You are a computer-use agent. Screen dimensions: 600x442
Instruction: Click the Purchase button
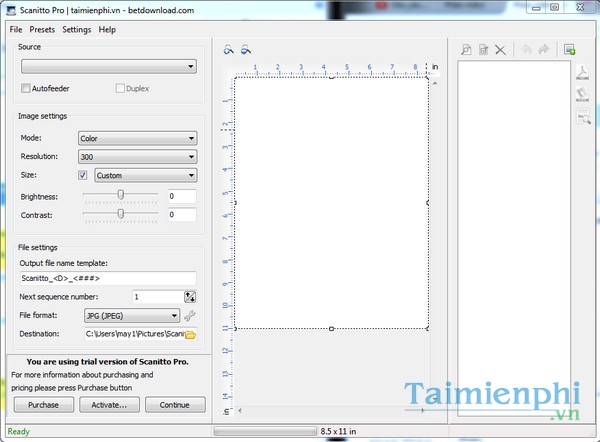[x=43, y=405]
